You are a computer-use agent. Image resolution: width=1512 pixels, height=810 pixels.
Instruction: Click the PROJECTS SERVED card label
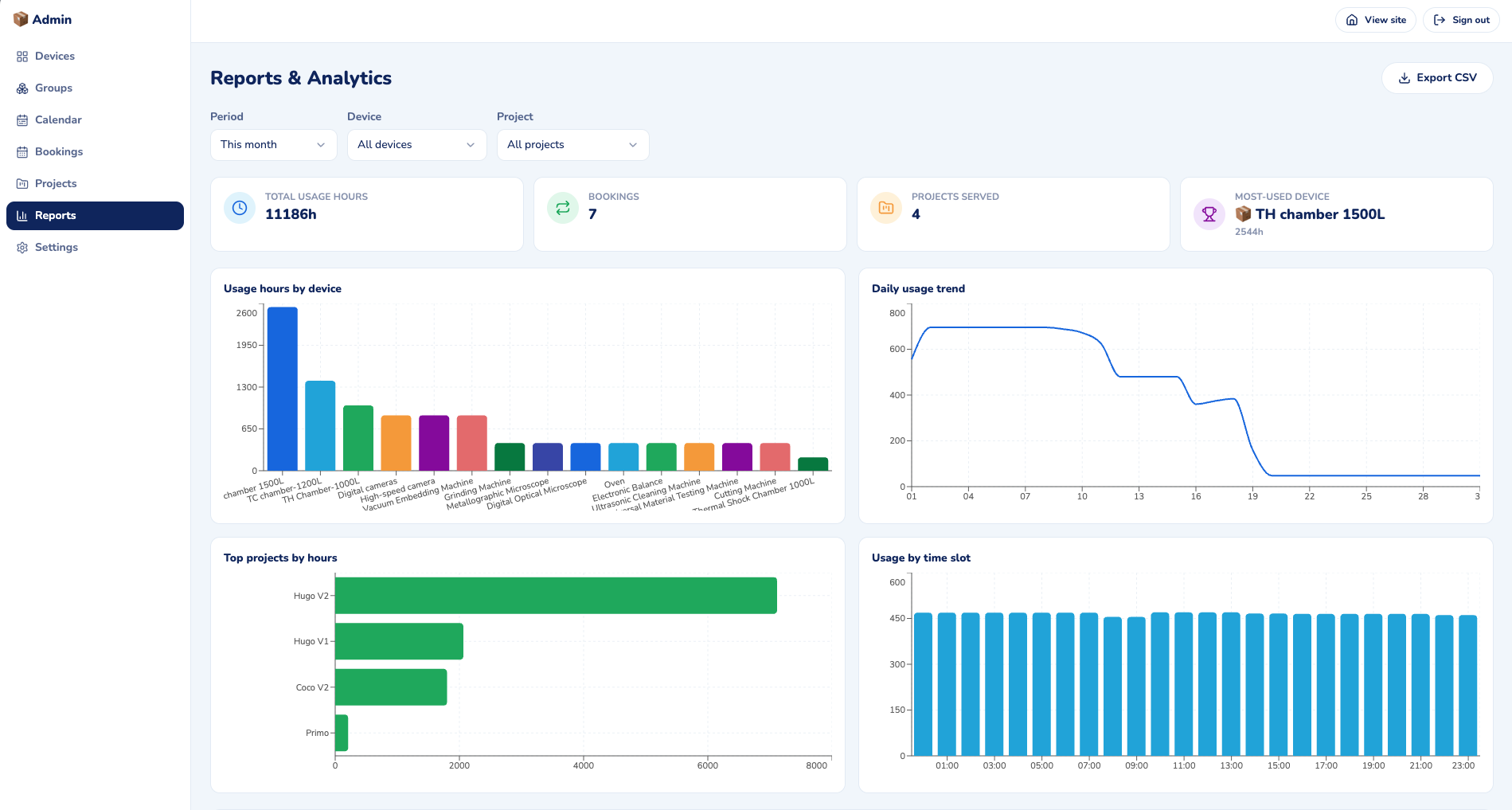[955, 197]
